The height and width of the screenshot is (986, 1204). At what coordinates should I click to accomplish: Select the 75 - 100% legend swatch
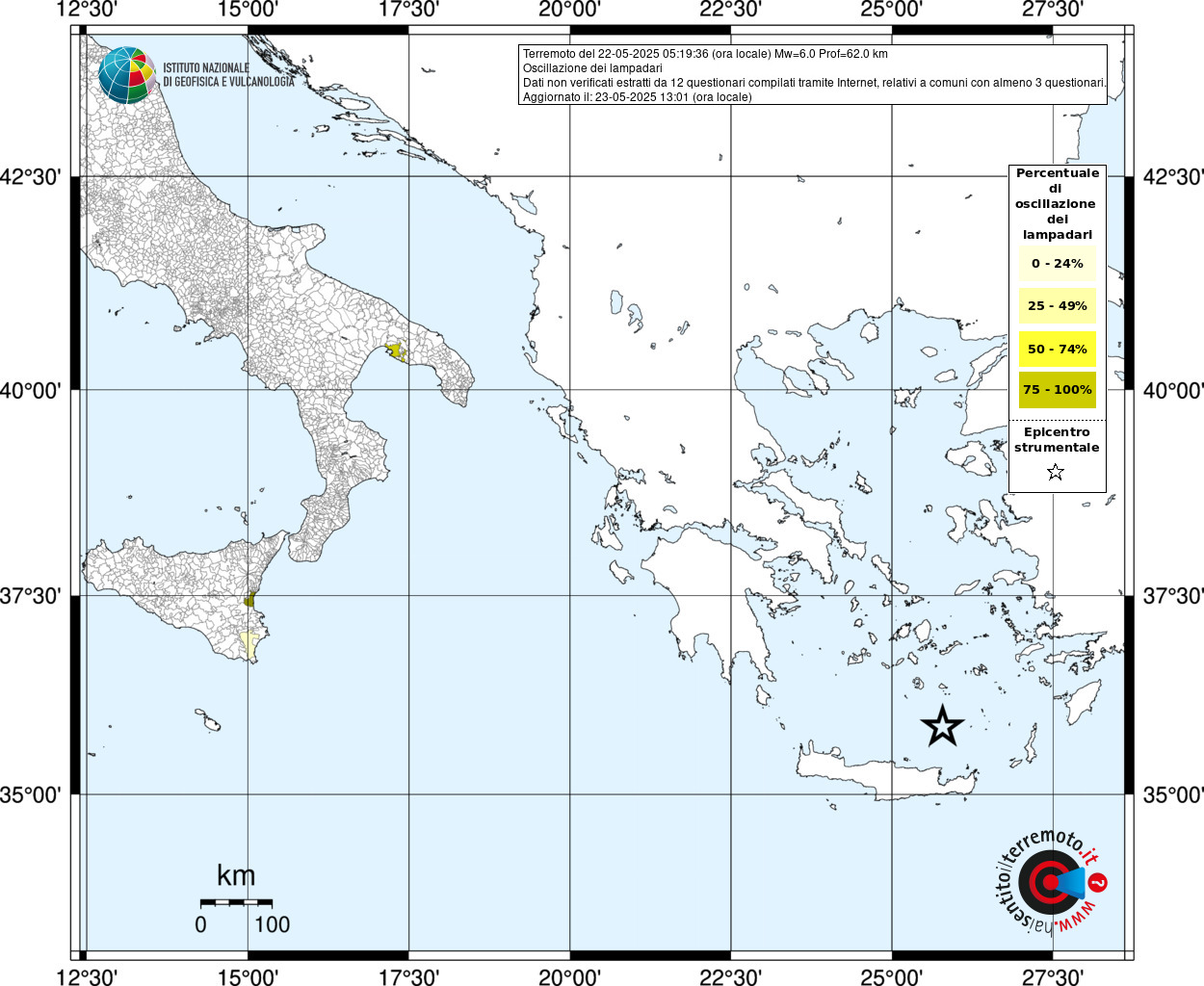coord(1058,390)
